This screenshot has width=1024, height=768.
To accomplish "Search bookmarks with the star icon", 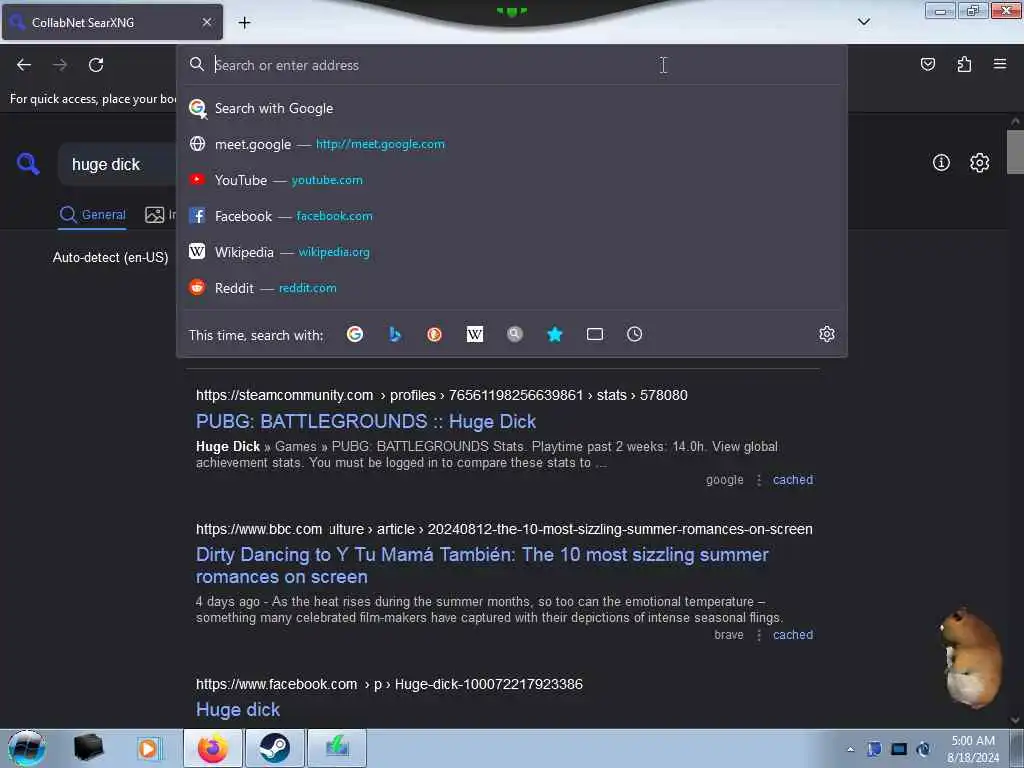I will coord(554,334).
